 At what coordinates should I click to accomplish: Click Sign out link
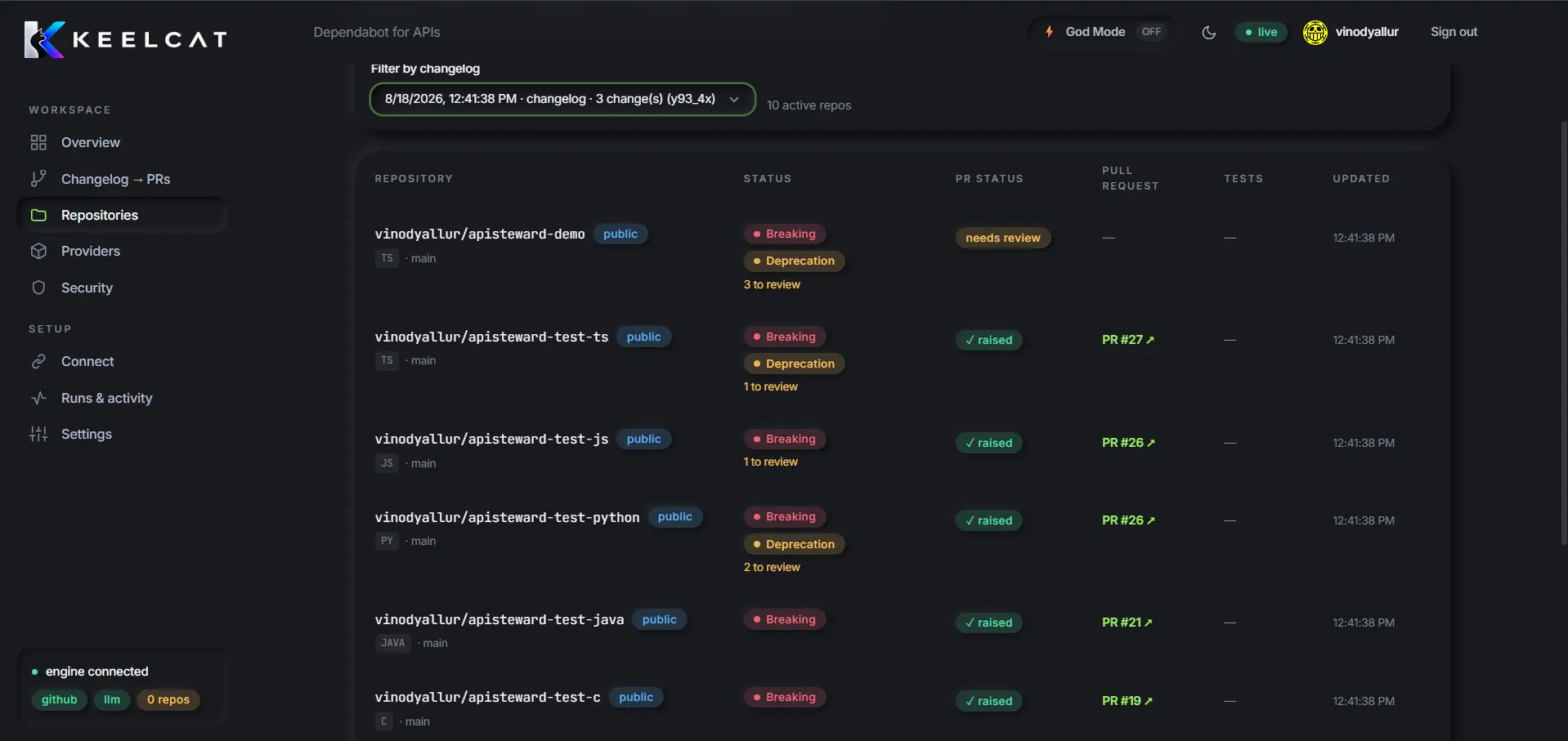(x=1454, y=32)
